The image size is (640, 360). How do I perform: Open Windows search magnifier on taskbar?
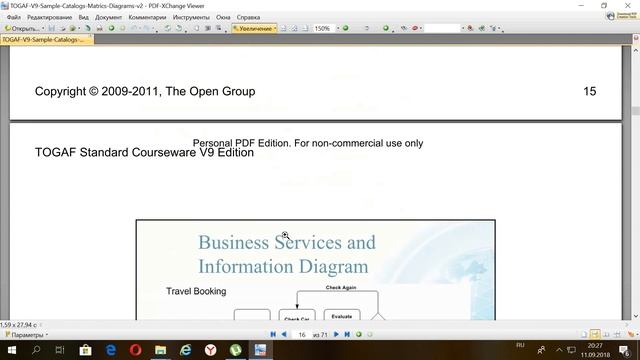[36, 350]
